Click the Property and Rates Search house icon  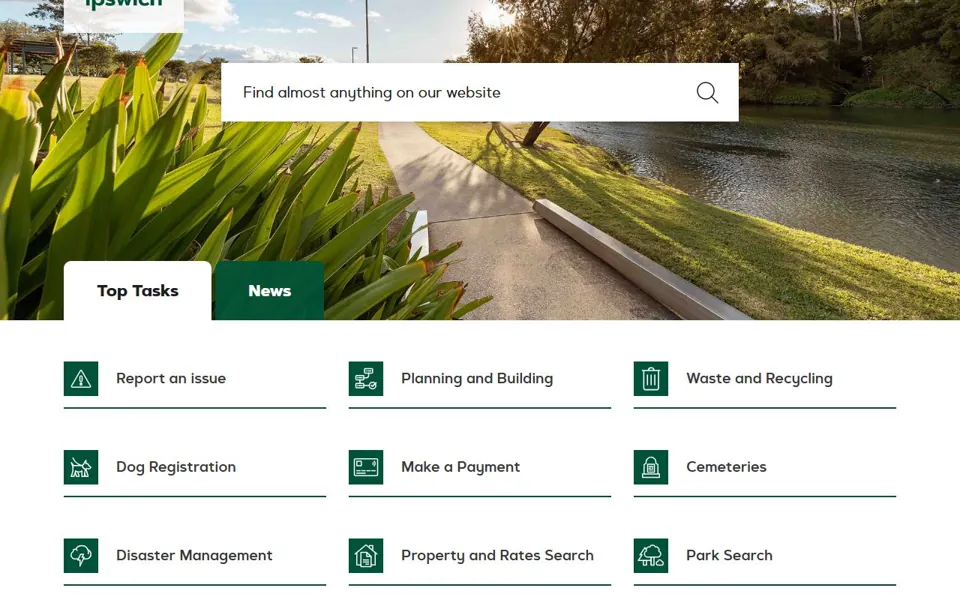(366, 555)
